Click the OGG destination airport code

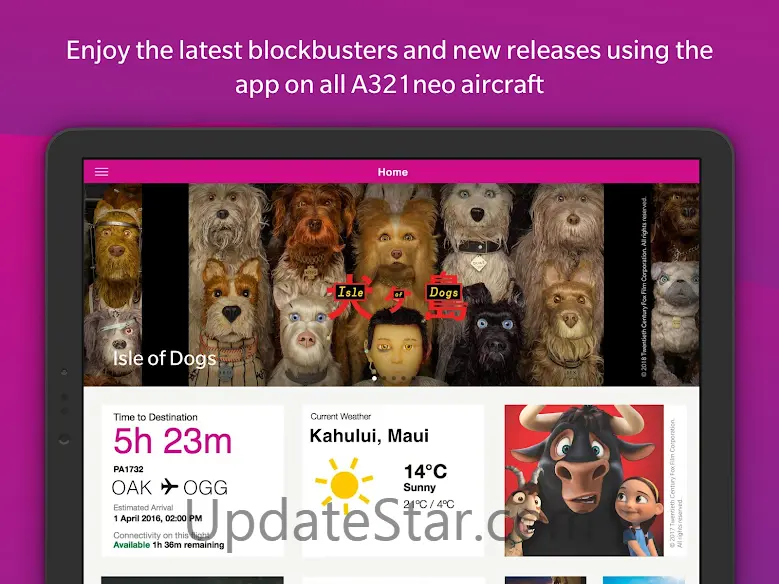(x=206, y=488)
